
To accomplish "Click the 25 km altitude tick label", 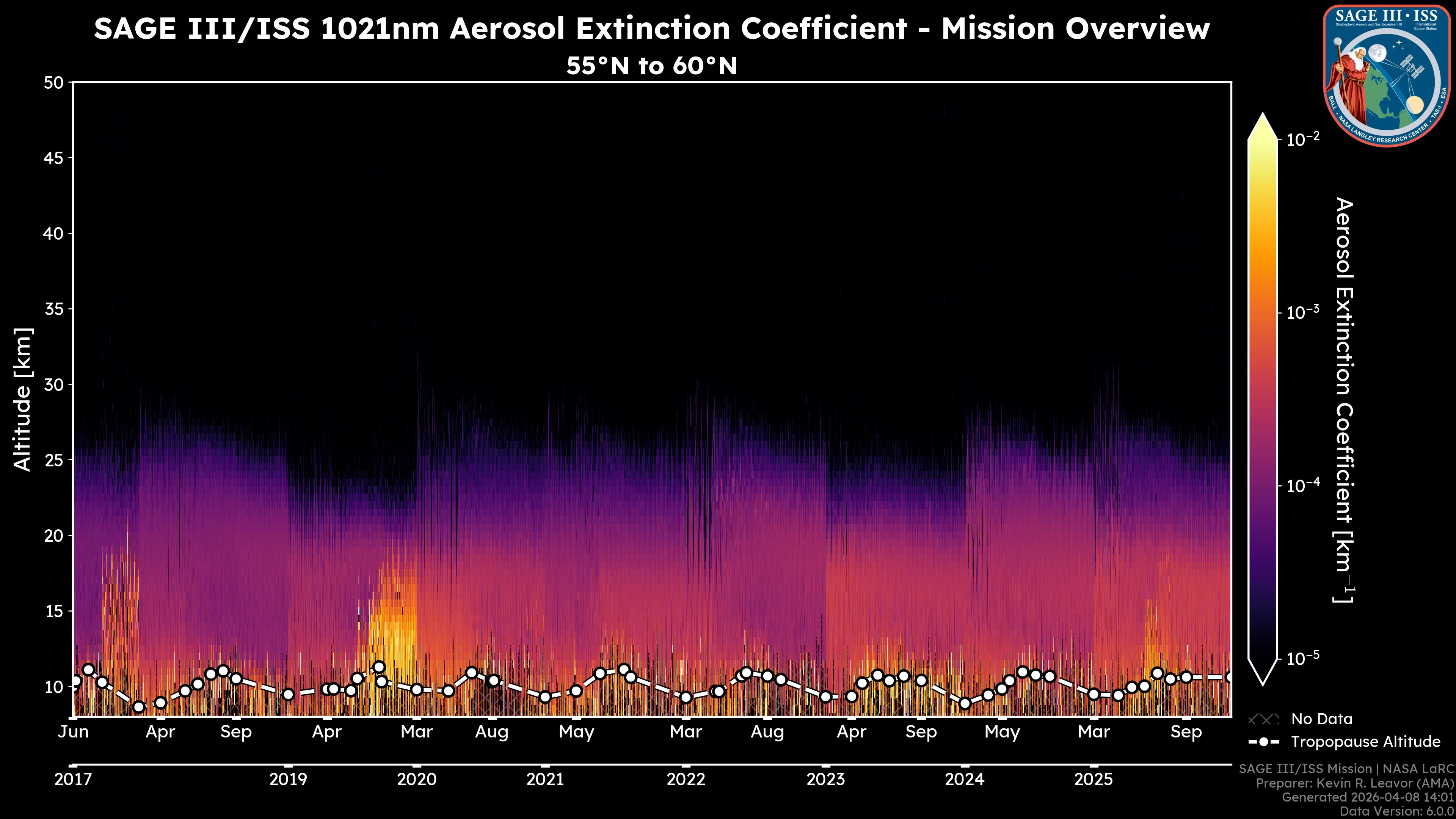I will coord(54,460).
